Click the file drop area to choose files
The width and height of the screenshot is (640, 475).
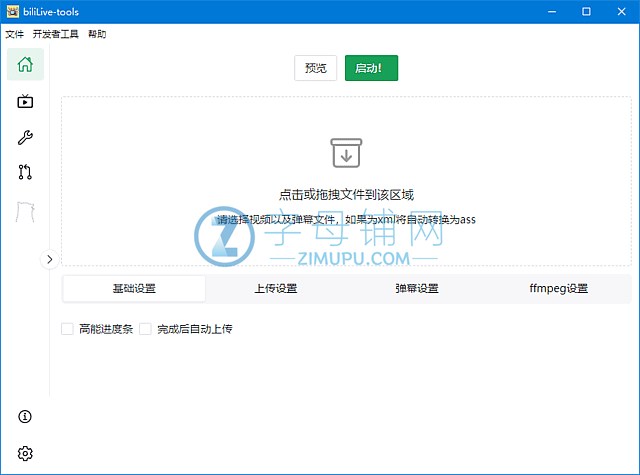click(x=346, y=181)
